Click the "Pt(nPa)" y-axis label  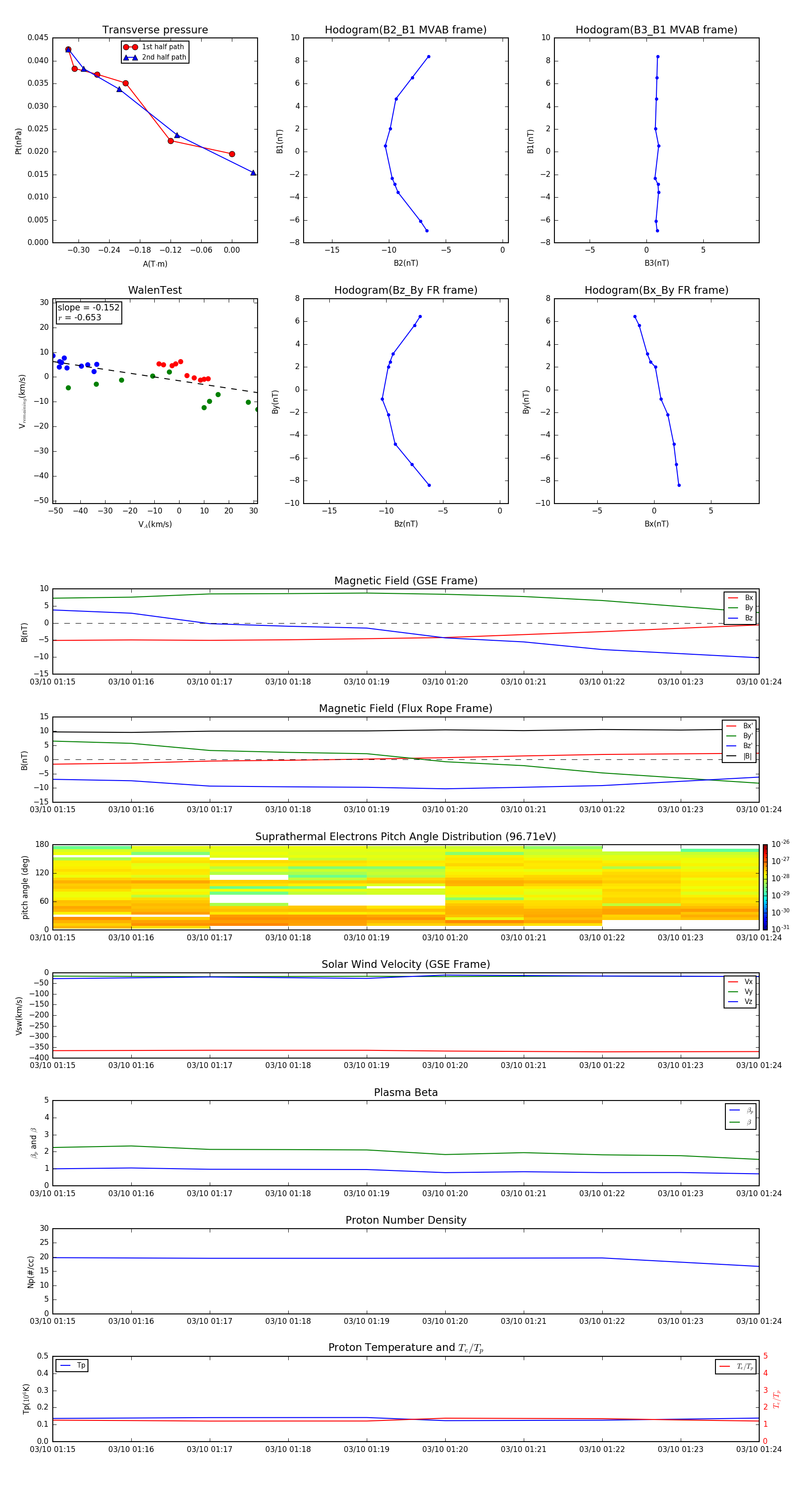click(18, 141)
